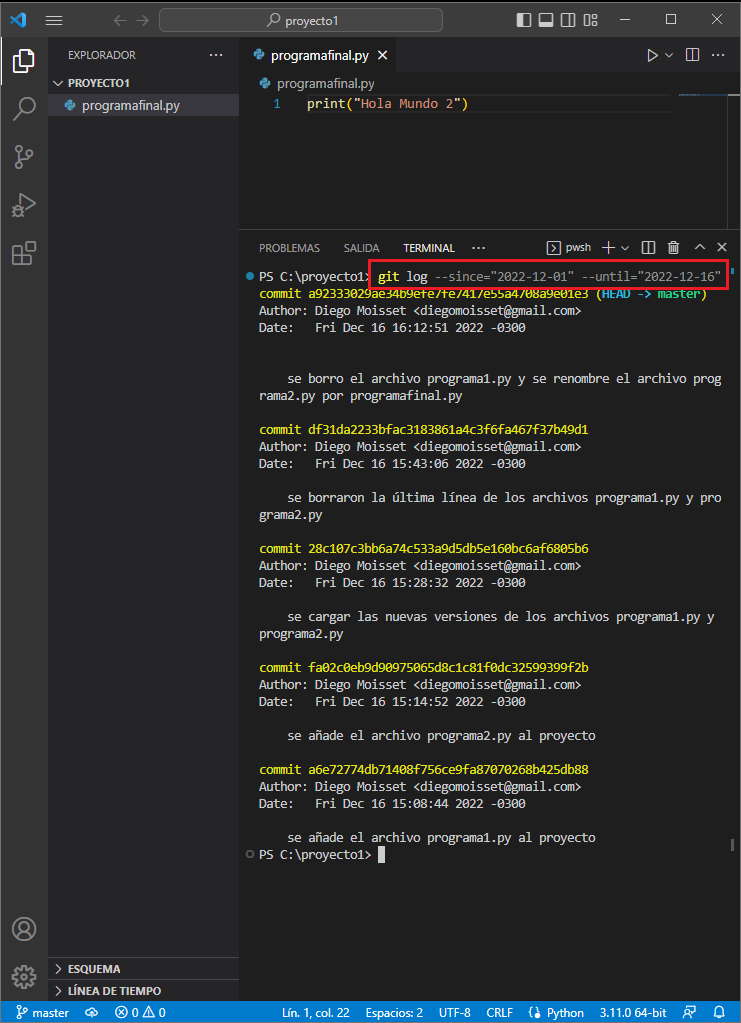Change line endings via CRLF status item
The image size is (741, 1023).
[499, 1013]
